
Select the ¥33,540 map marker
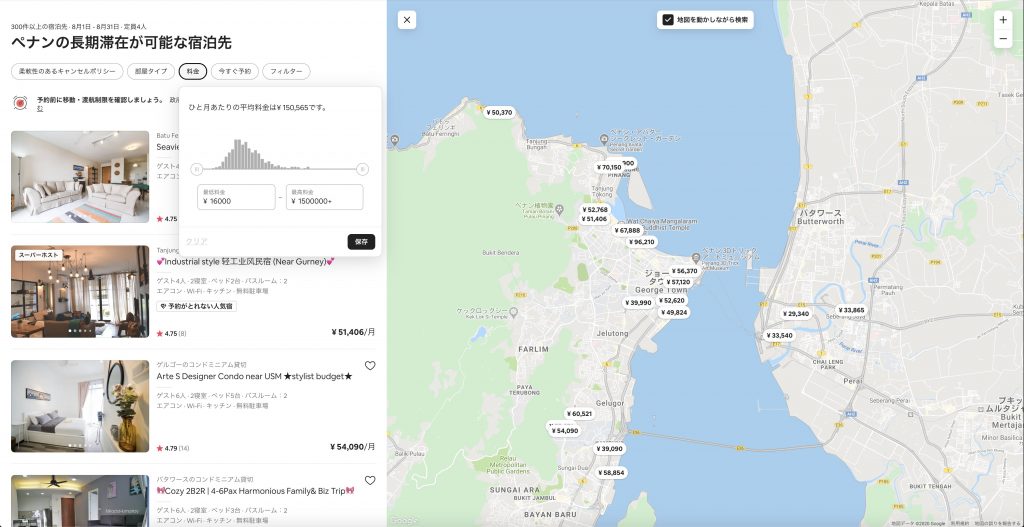pos(779,335)
